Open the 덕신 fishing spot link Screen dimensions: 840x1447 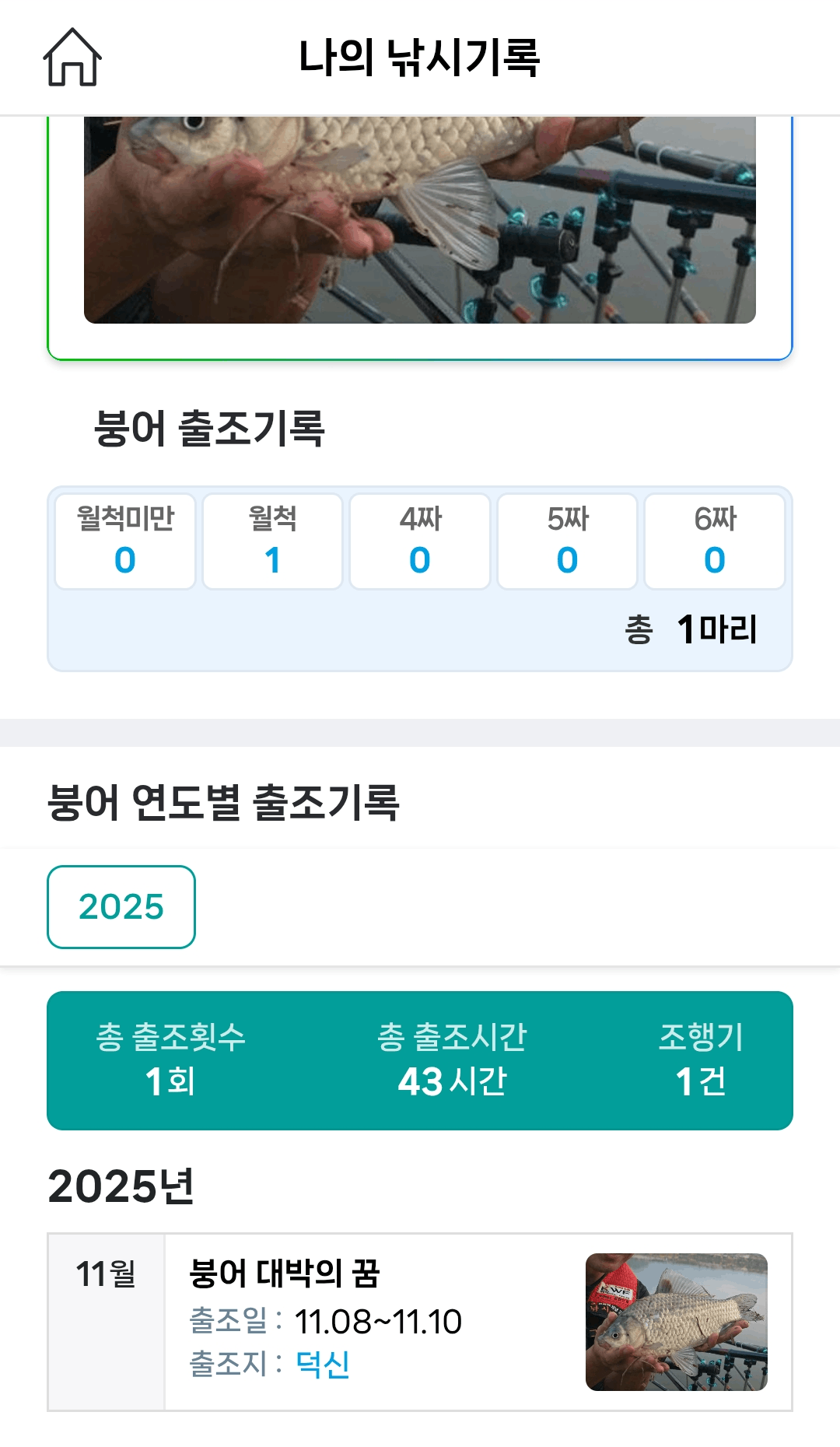click(323, 1364)
